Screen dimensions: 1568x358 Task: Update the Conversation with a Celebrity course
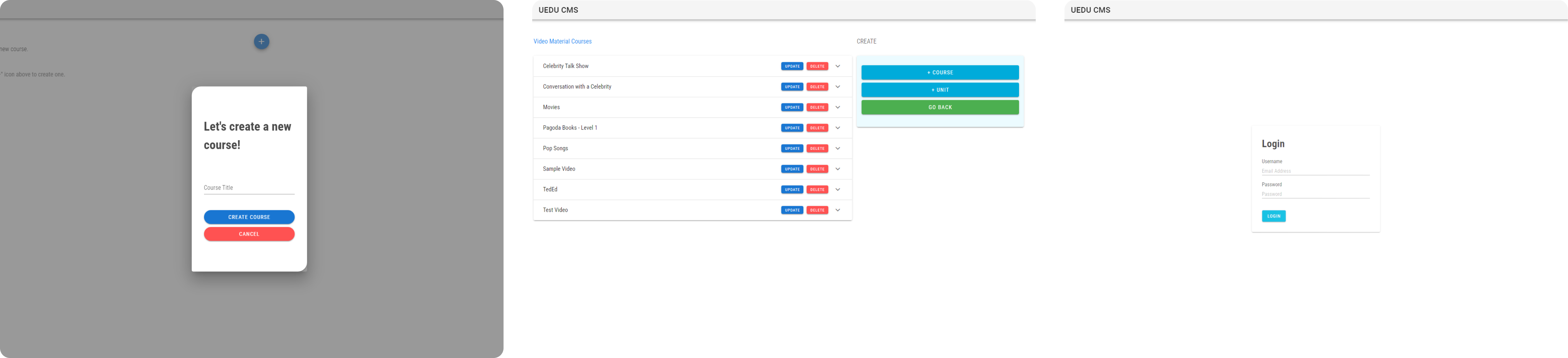(792, 86)
